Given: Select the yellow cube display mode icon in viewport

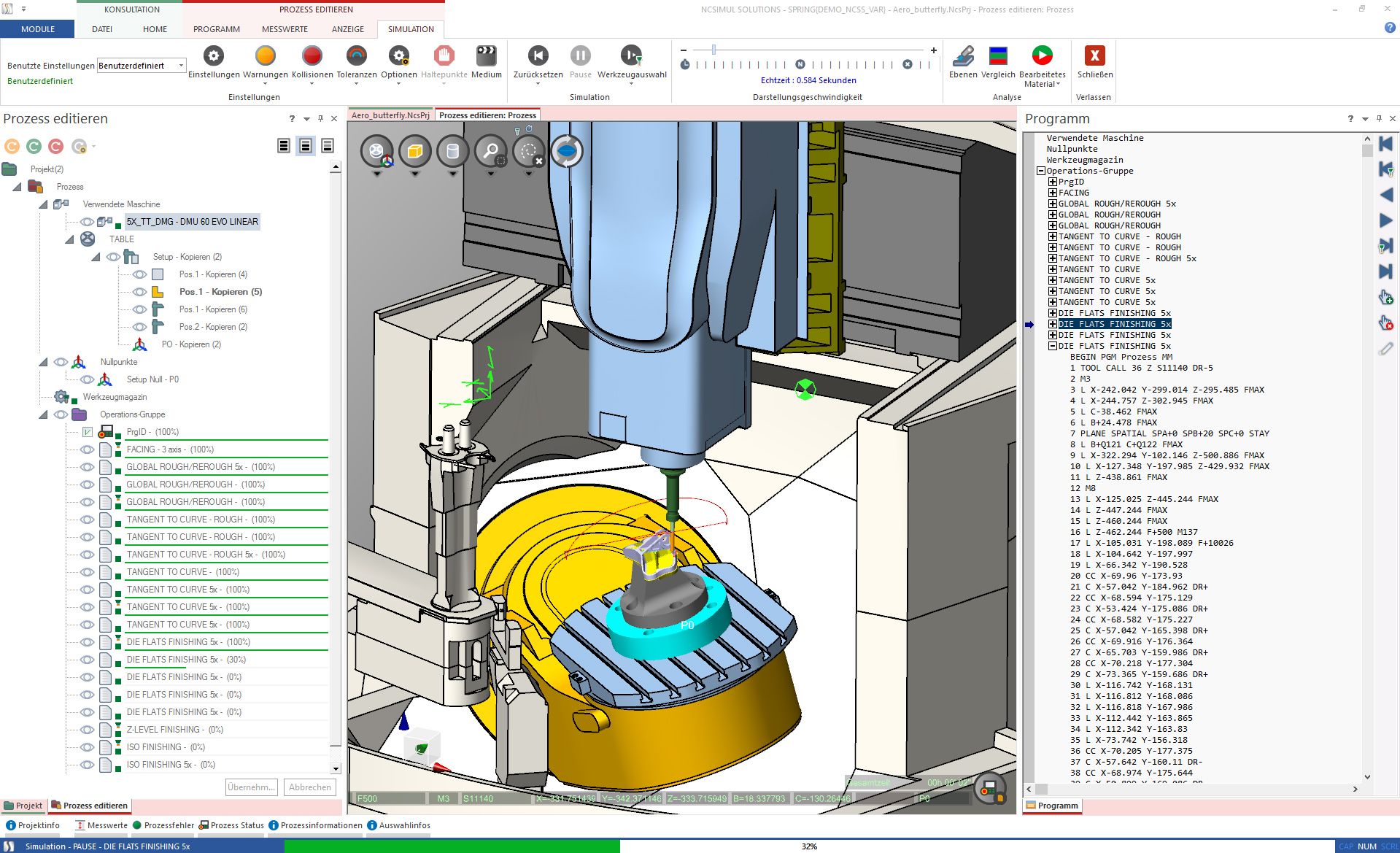Looking at the screenshot, I should coord(414,152).
